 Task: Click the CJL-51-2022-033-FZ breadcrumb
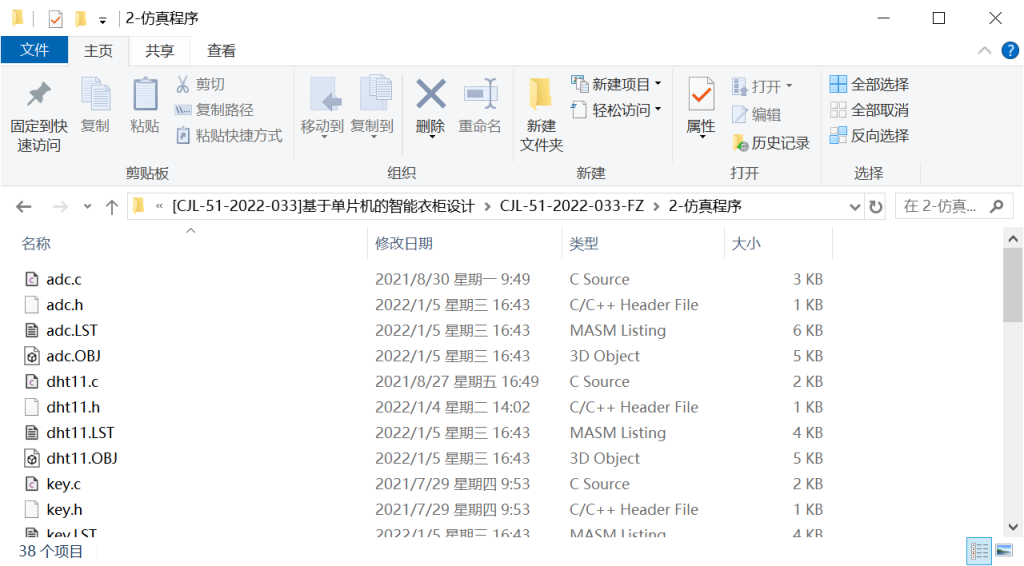coord(571,206)
